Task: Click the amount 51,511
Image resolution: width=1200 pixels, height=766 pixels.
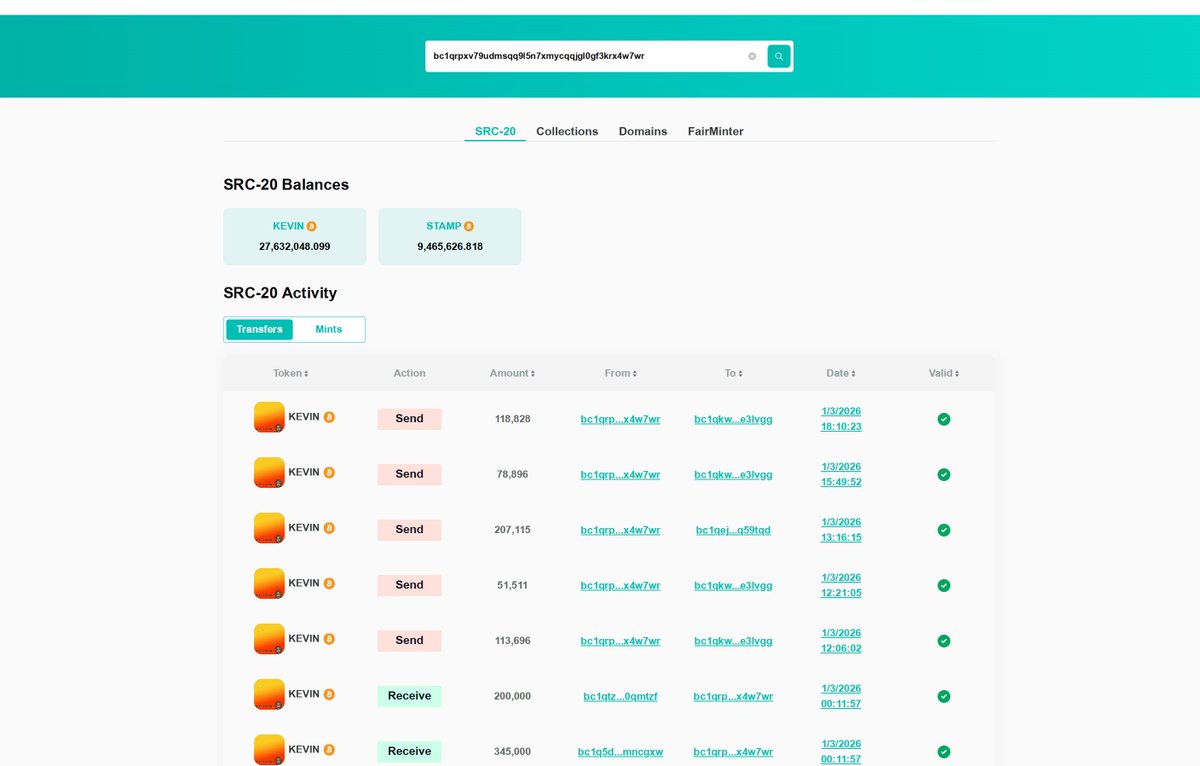Action: pos(512,586)
